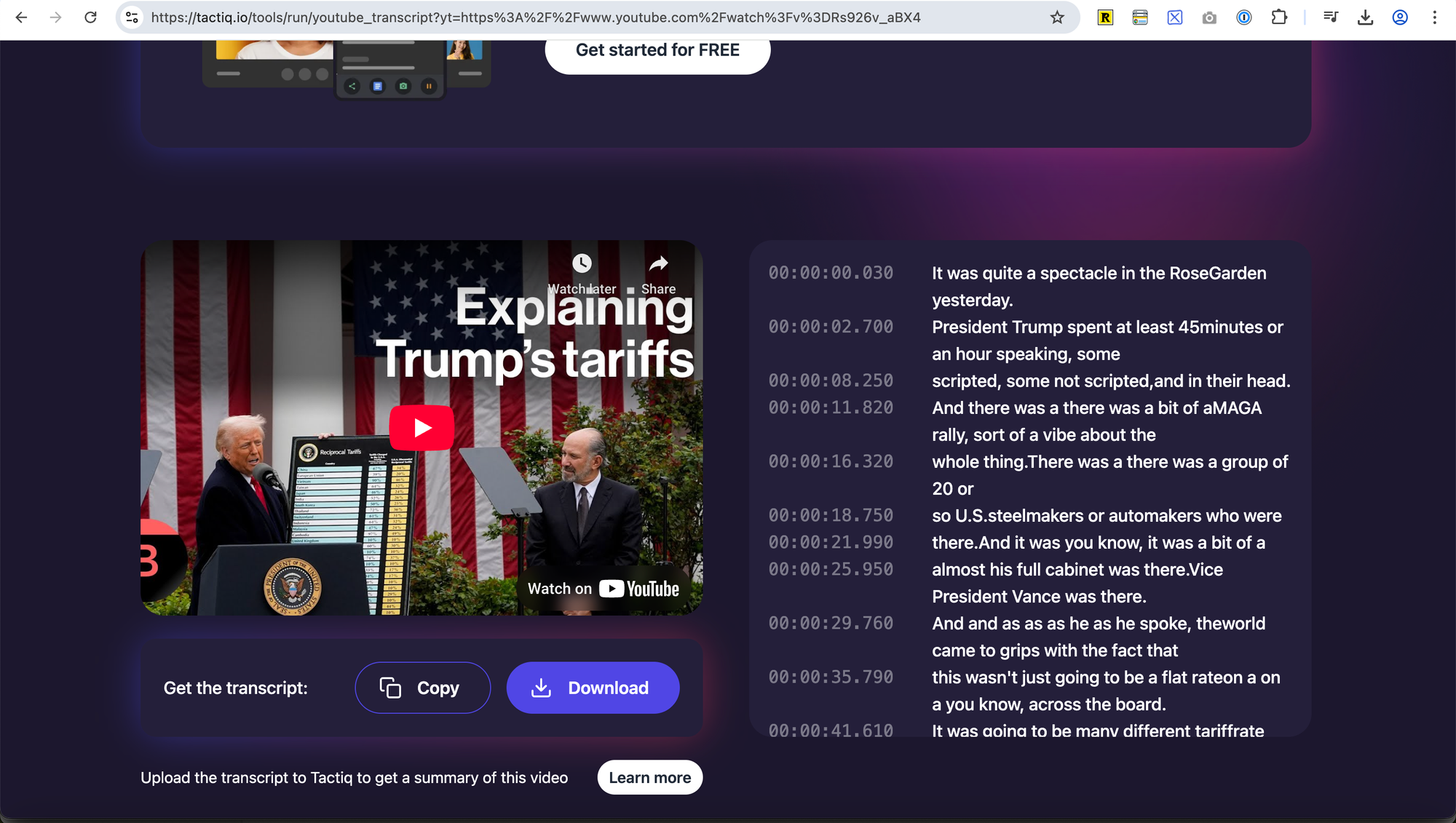Open Chrome media controls icon
This screenshot has height=823, width=1456.
(1331, 17)
